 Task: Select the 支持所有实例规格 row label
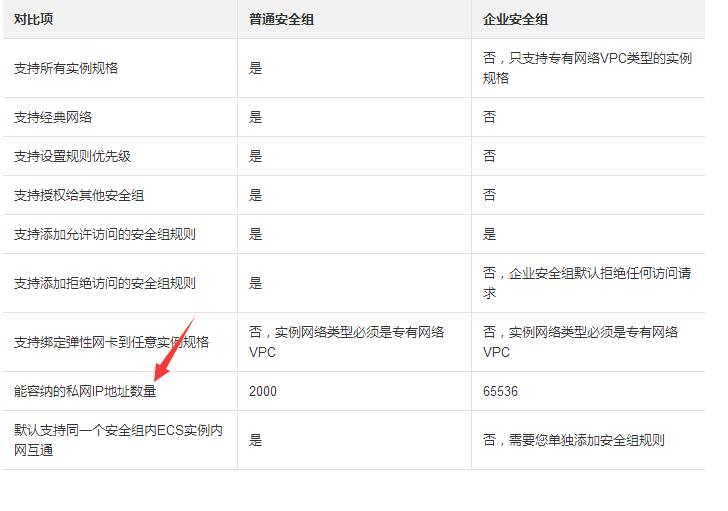tap(66, 68)
